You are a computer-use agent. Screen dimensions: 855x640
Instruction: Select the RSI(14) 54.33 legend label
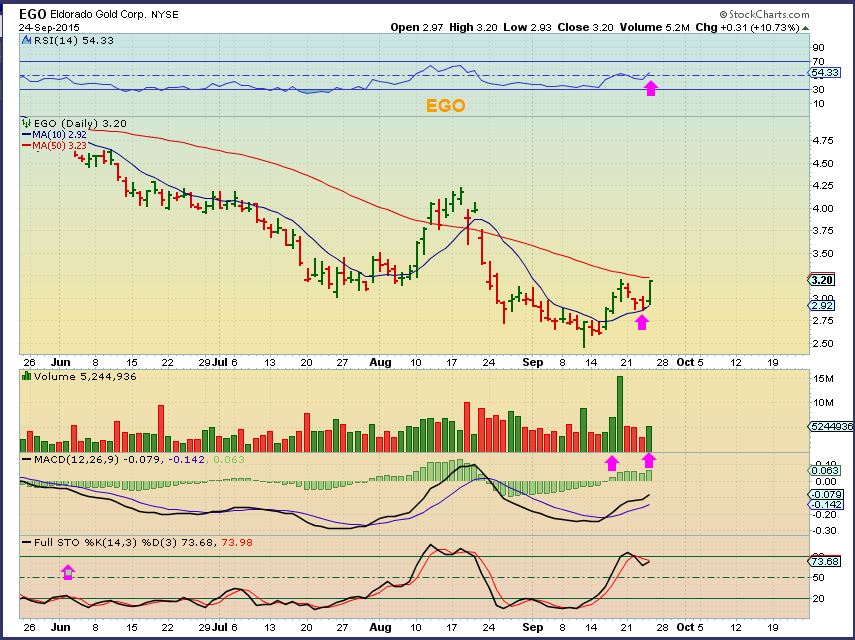click(74, 40)
